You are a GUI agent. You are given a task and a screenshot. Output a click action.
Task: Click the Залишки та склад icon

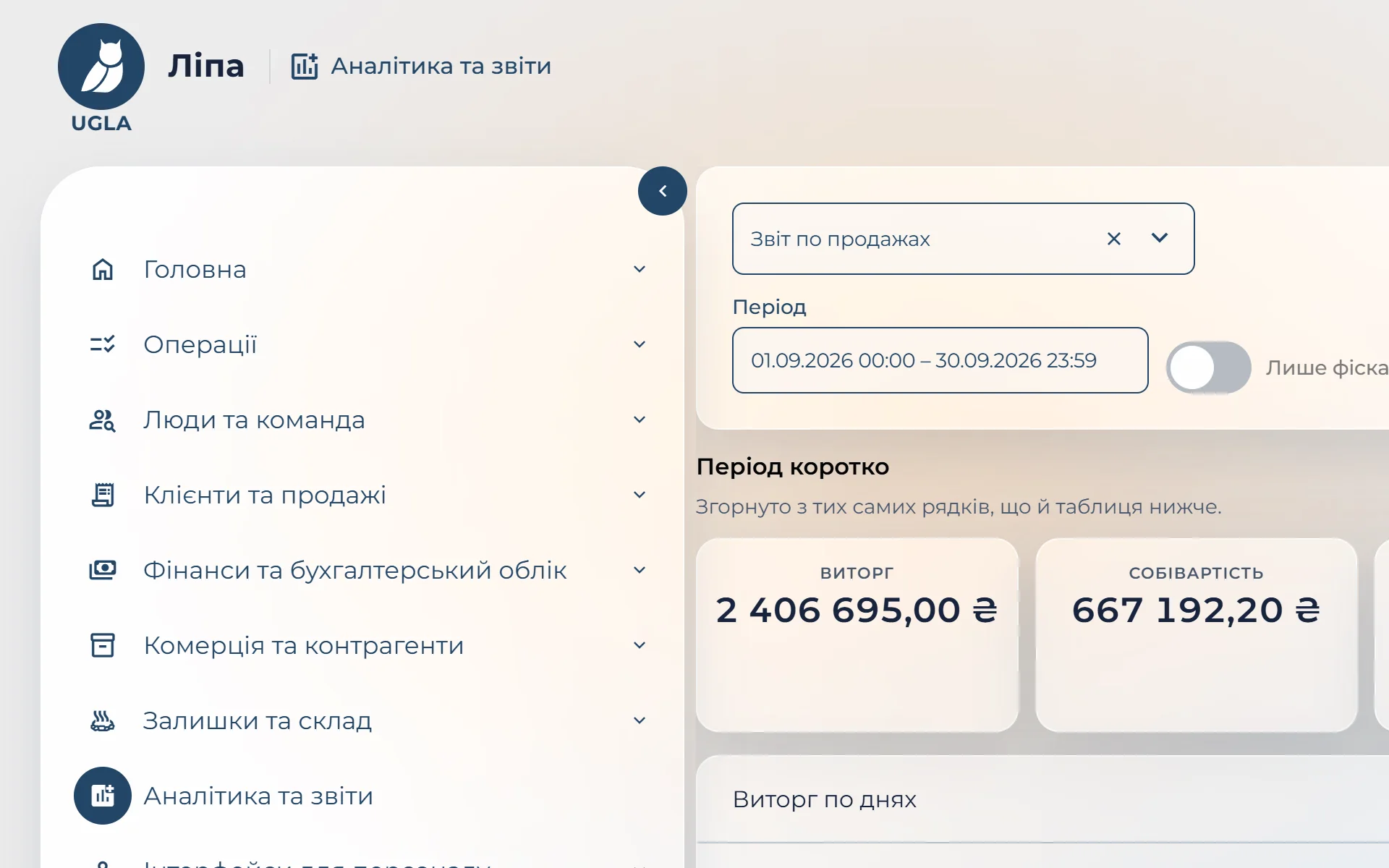tap(103, 720)
